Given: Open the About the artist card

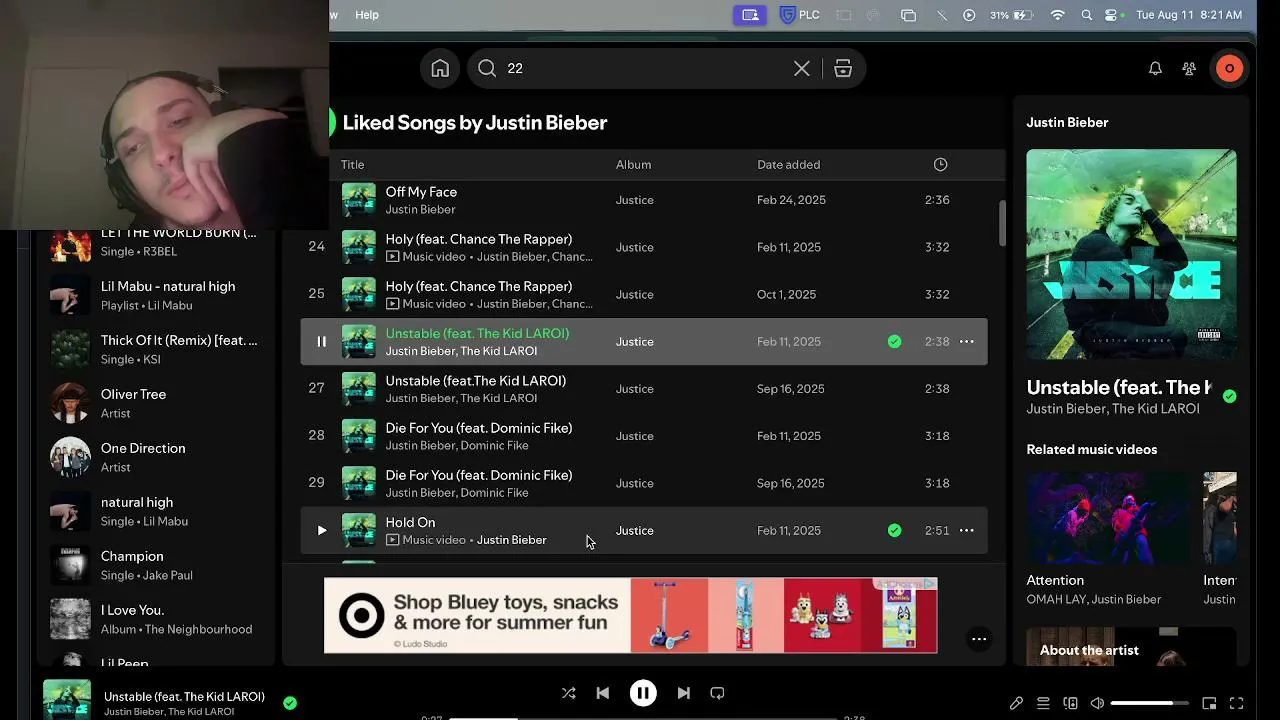Looking at the screenshot, I should point(1131,647).
